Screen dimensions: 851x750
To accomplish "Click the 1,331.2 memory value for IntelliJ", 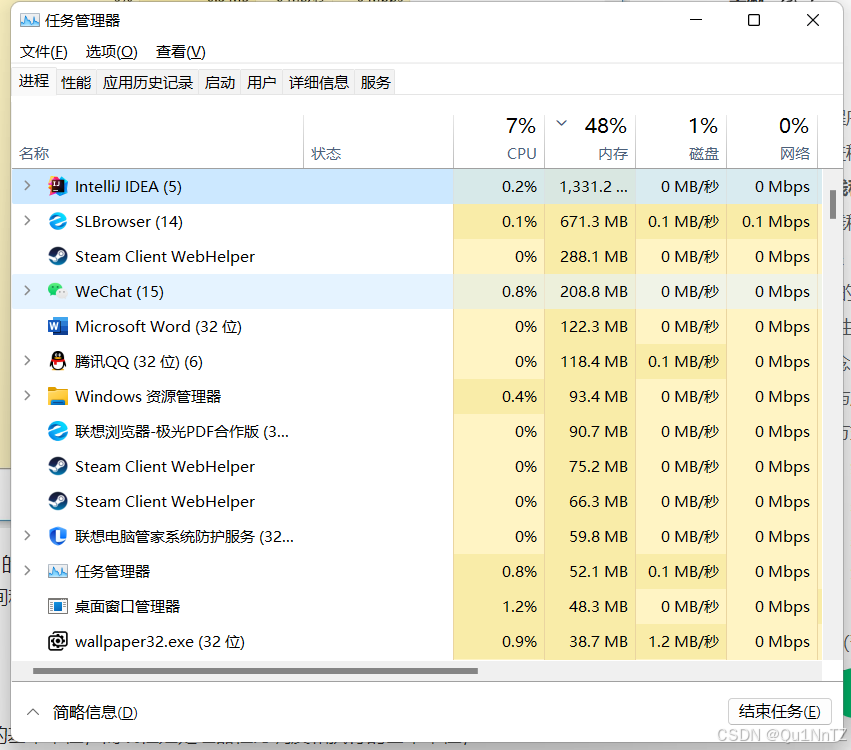I will pos(593,187).
